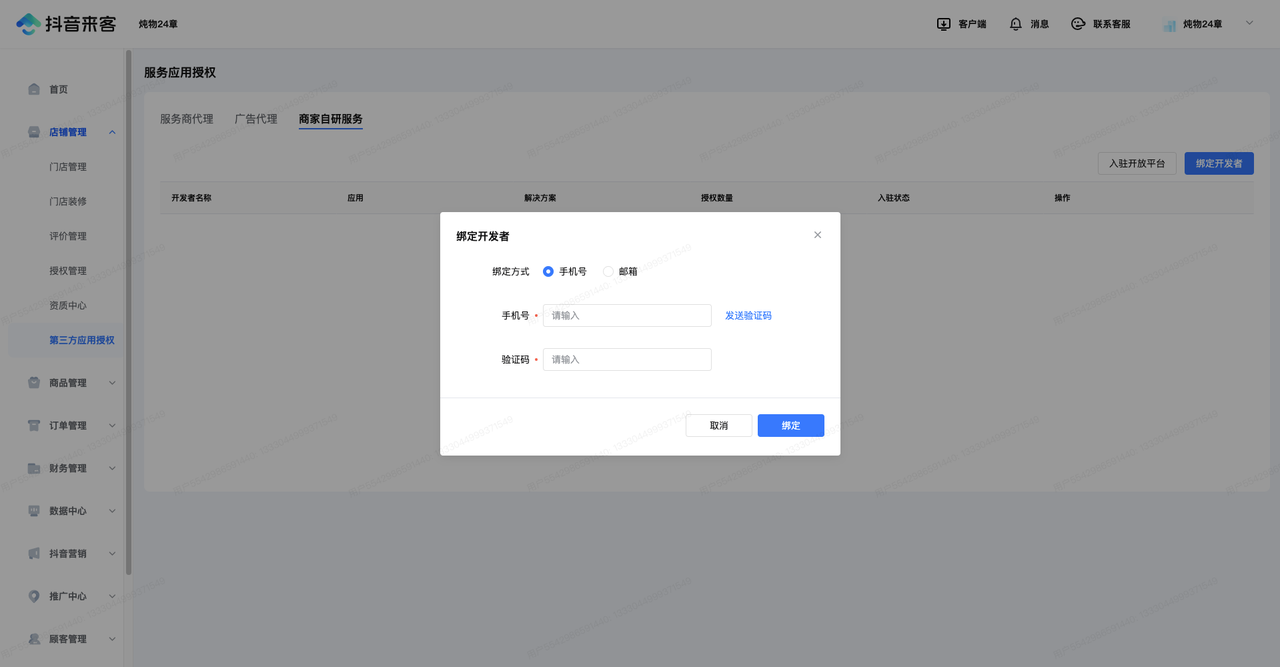
Task: Click the 验证码 input field
Action: tap(627, 359)
